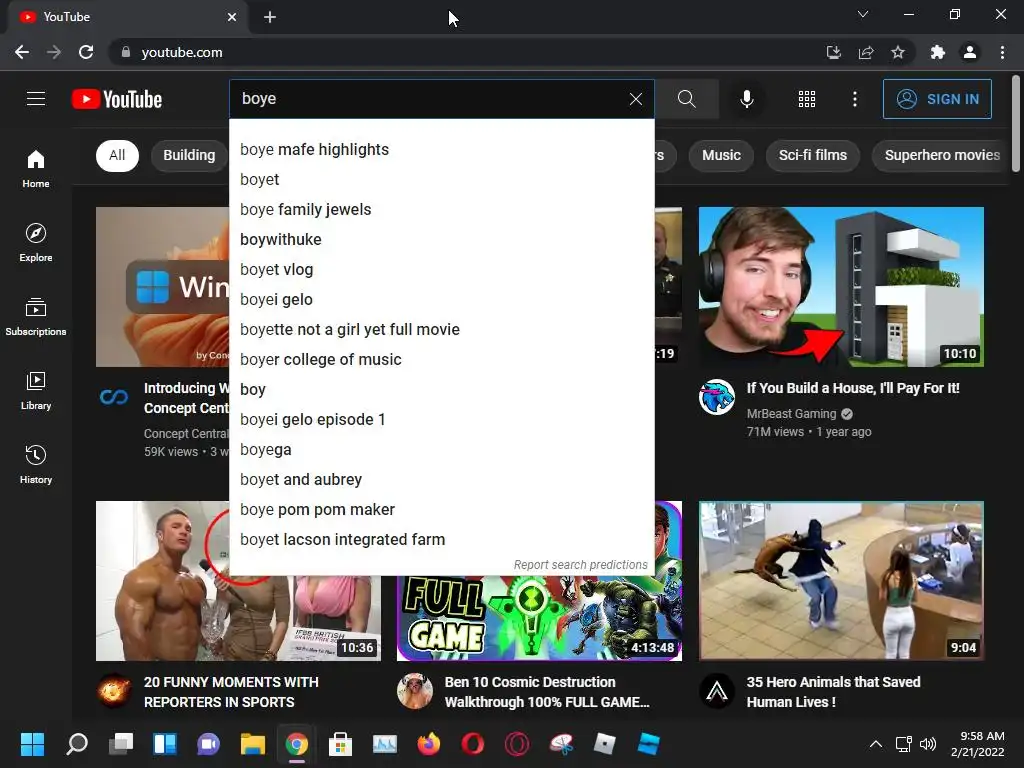The height and width of the screenshot is (768, 1024).
Task: Choose suggestion 'boyei gelo episode 1'
Action: tap(441, 420)
